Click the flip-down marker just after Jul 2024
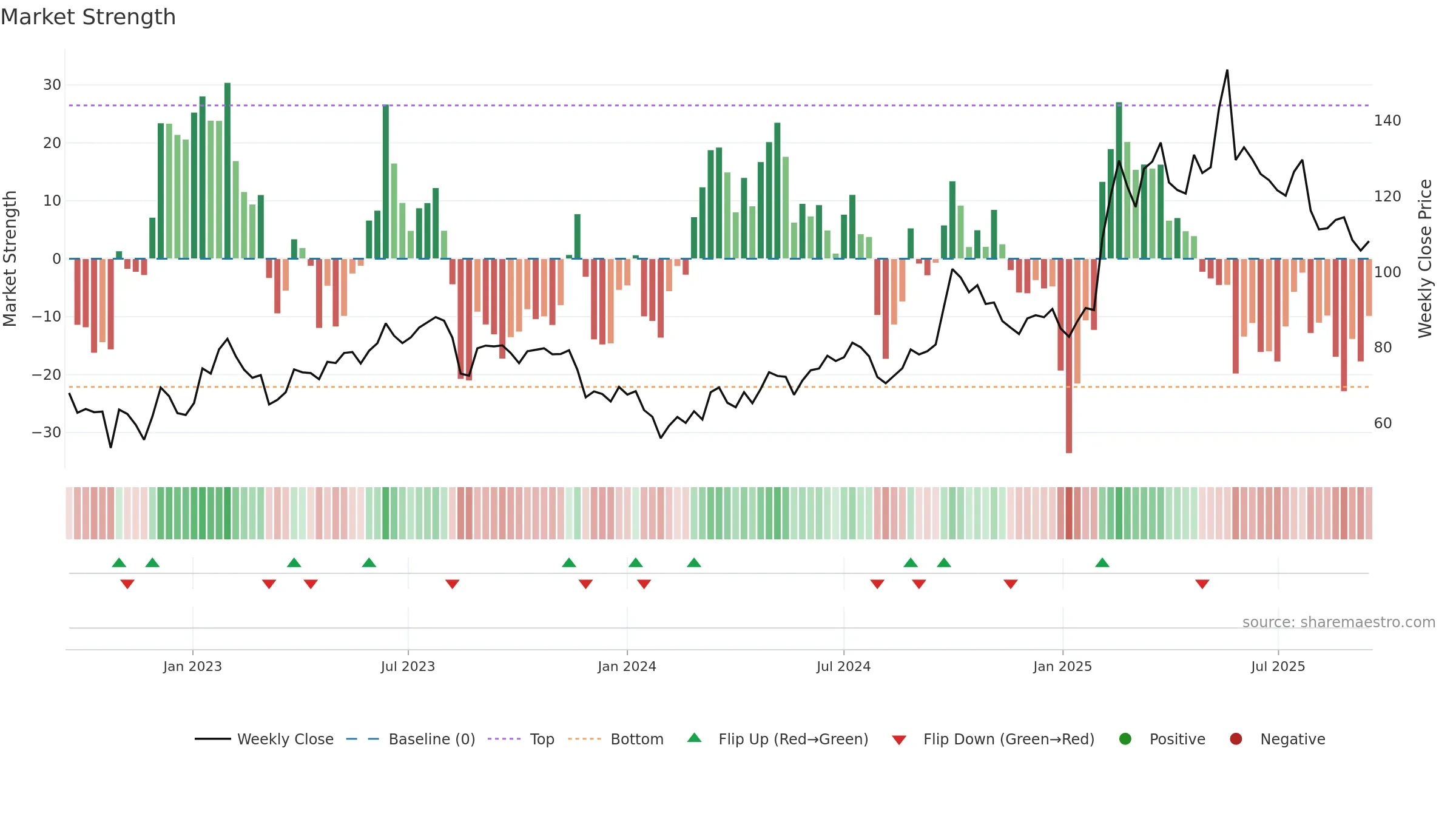 point(877,584)
